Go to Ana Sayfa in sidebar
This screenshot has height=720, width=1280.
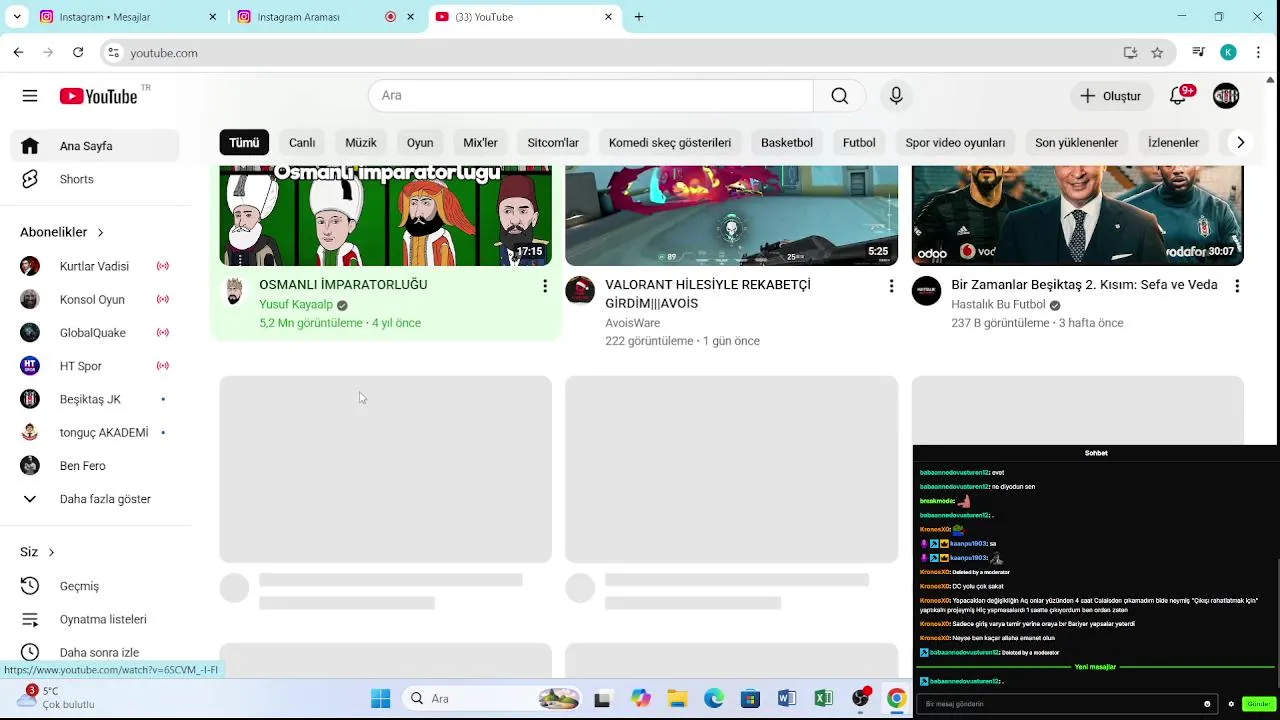(x=95, y=146)
